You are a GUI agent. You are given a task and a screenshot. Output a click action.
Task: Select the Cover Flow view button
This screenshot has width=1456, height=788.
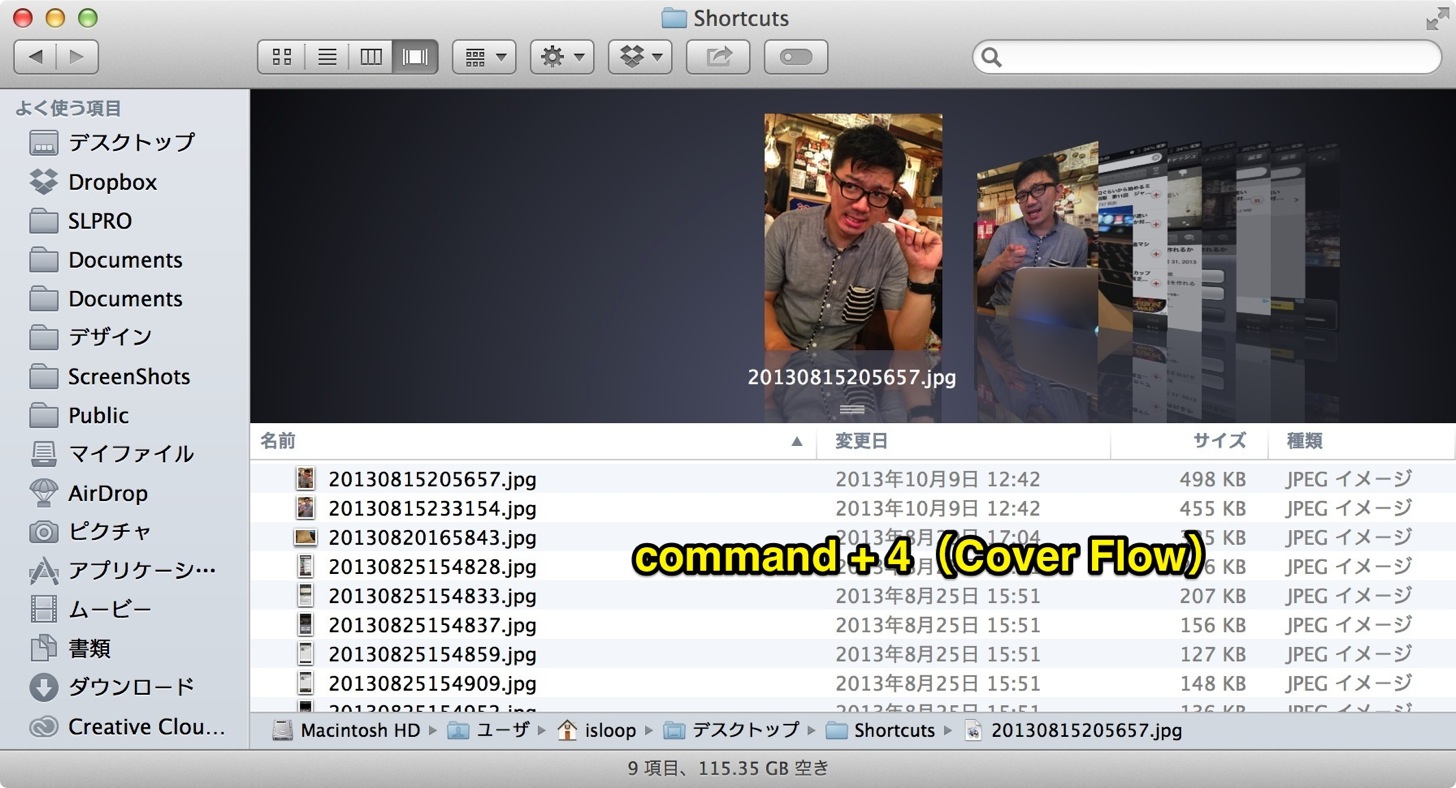pos(415,57)
